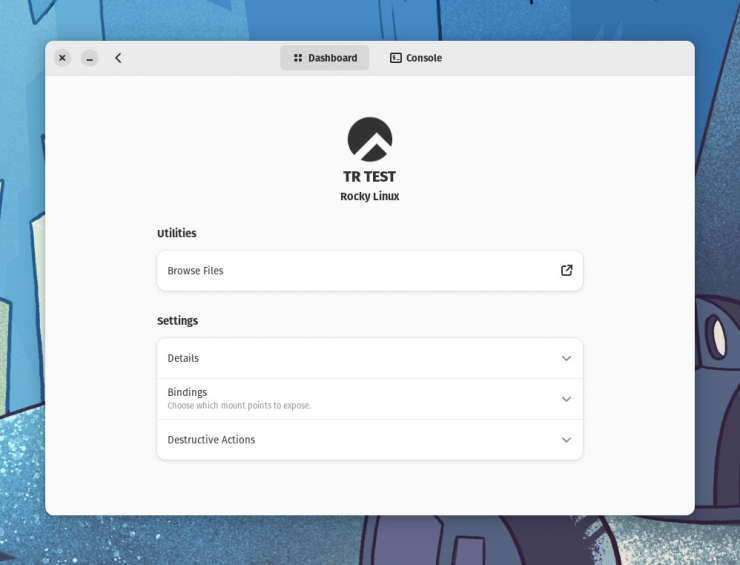Click the Rocky Linux logo icon
The image size is (740, 565).
[370, 140]
